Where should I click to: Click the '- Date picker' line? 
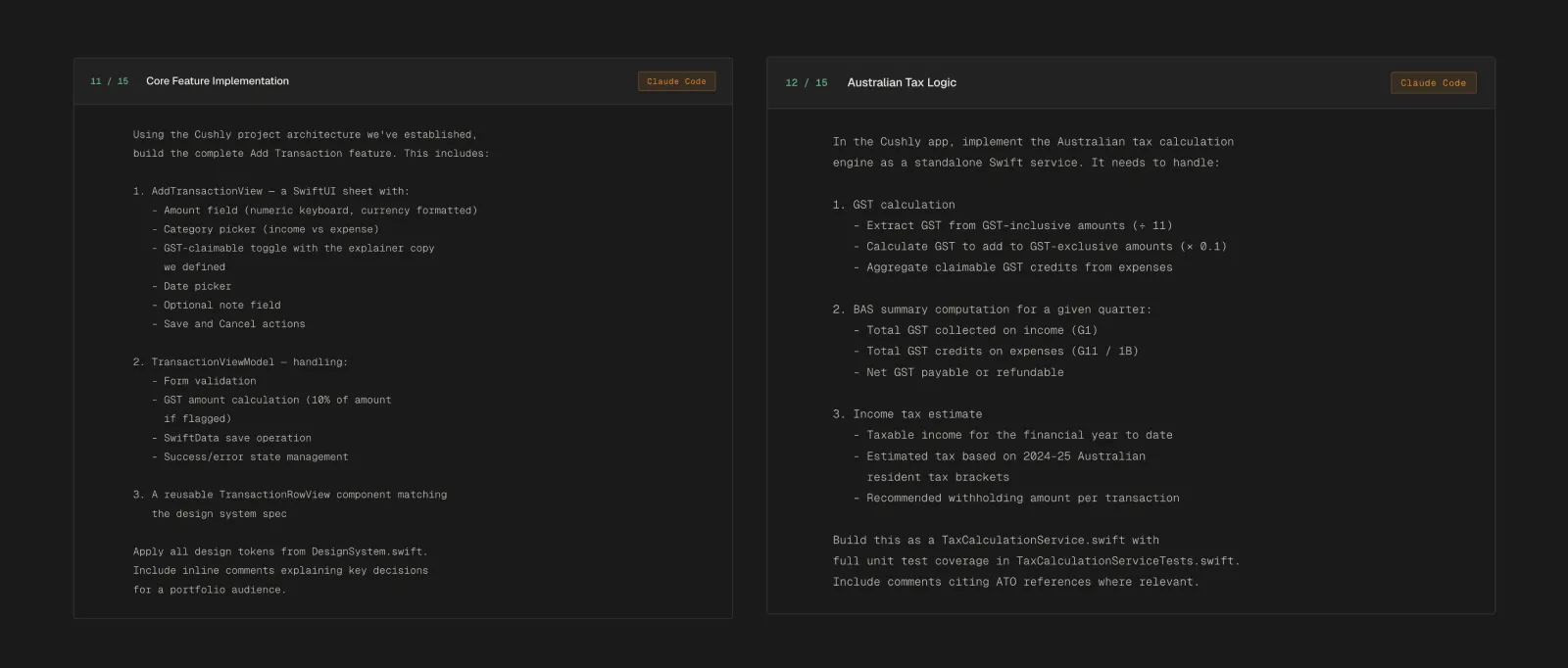[191, 286]
